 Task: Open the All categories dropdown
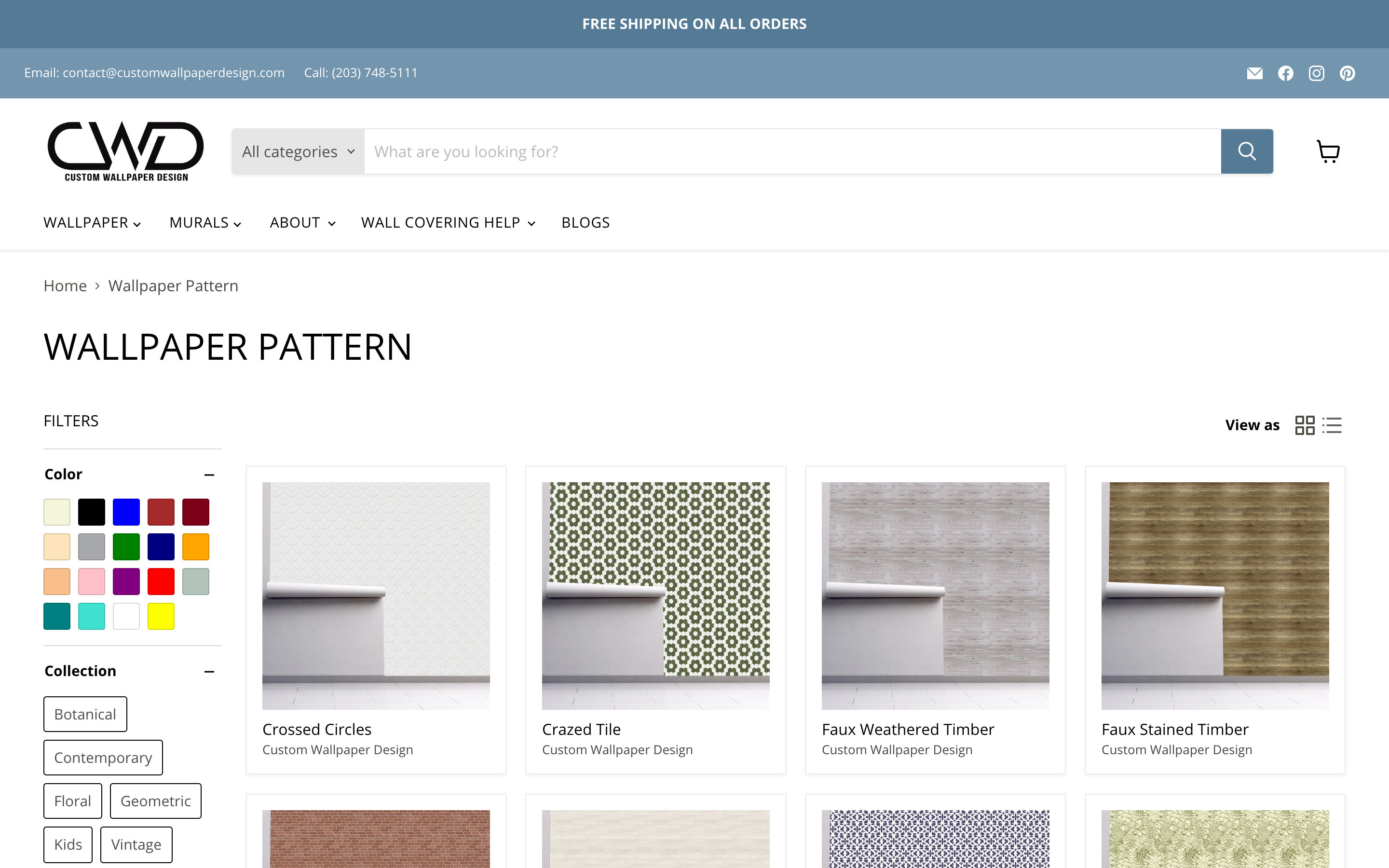pyautogui.click(x=298, y=151)
